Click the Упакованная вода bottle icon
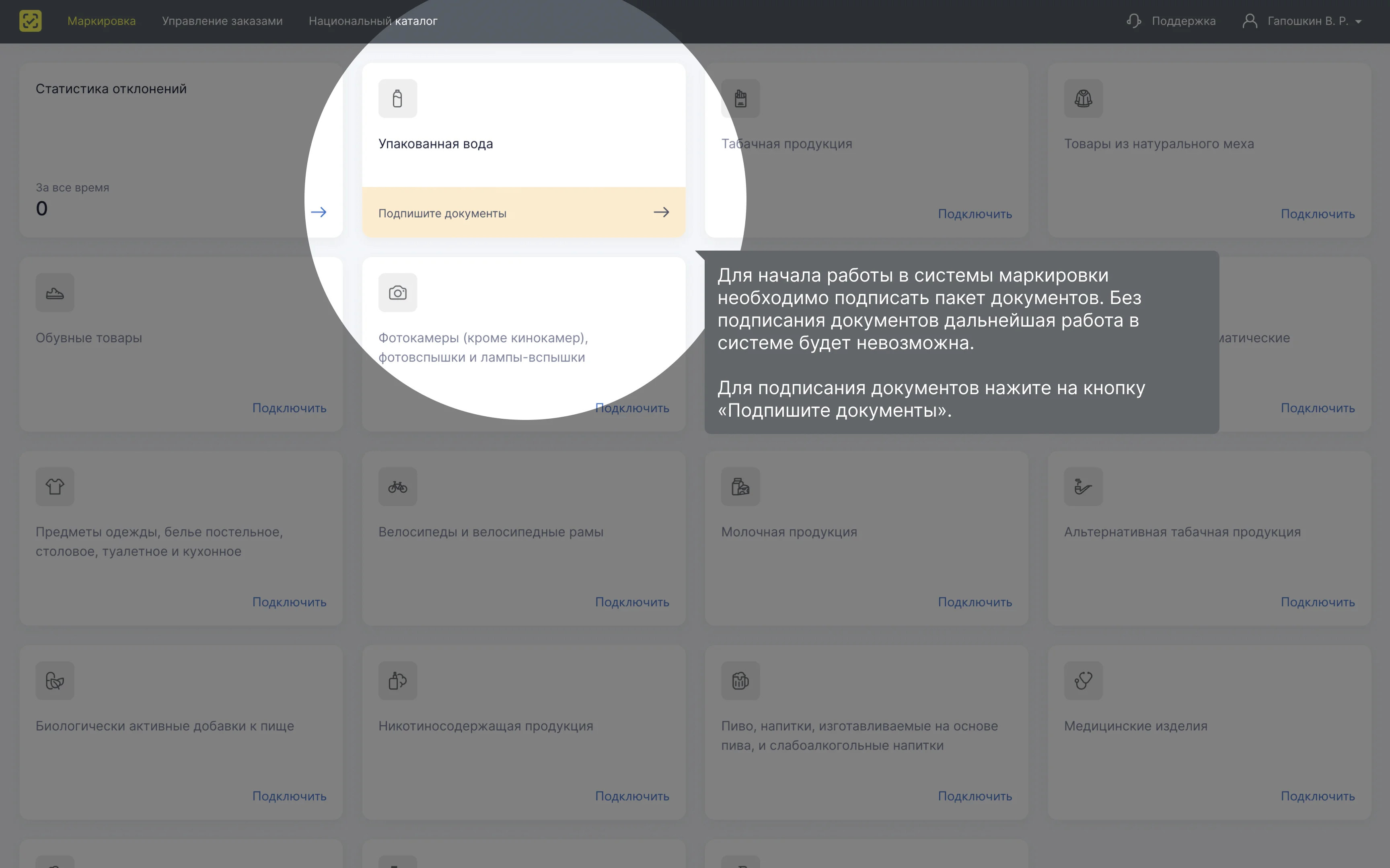The width and height of the screenshot is (1390, 868). pyautogui.click(x=398, y=98)
